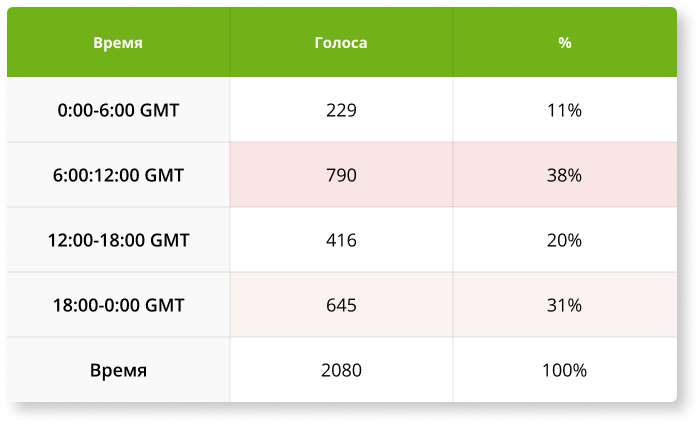Click the 100% total cell
The height and width of the screenshot is (425, 700).
coord(565,370)
